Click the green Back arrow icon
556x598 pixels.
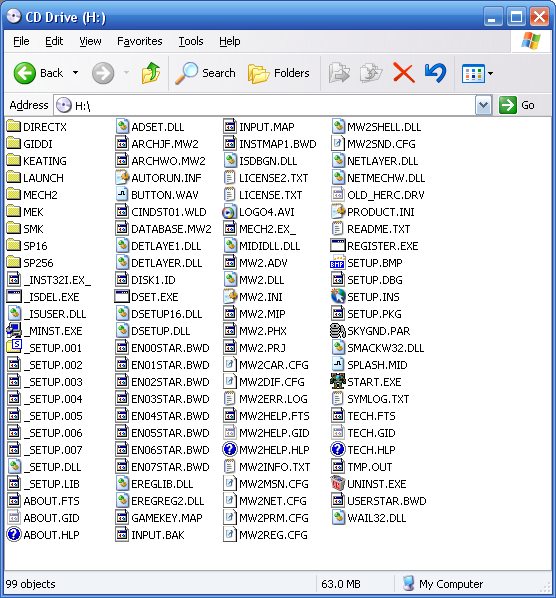coord(25,73)
